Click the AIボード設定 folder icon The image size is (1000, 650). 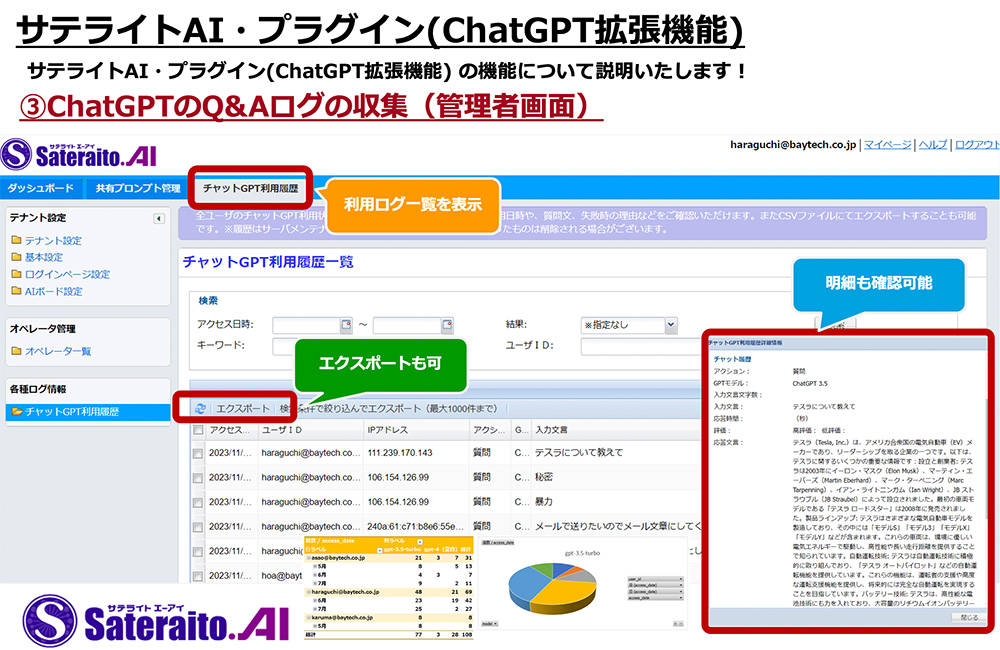pyautogui.click(x=16, y=292)
